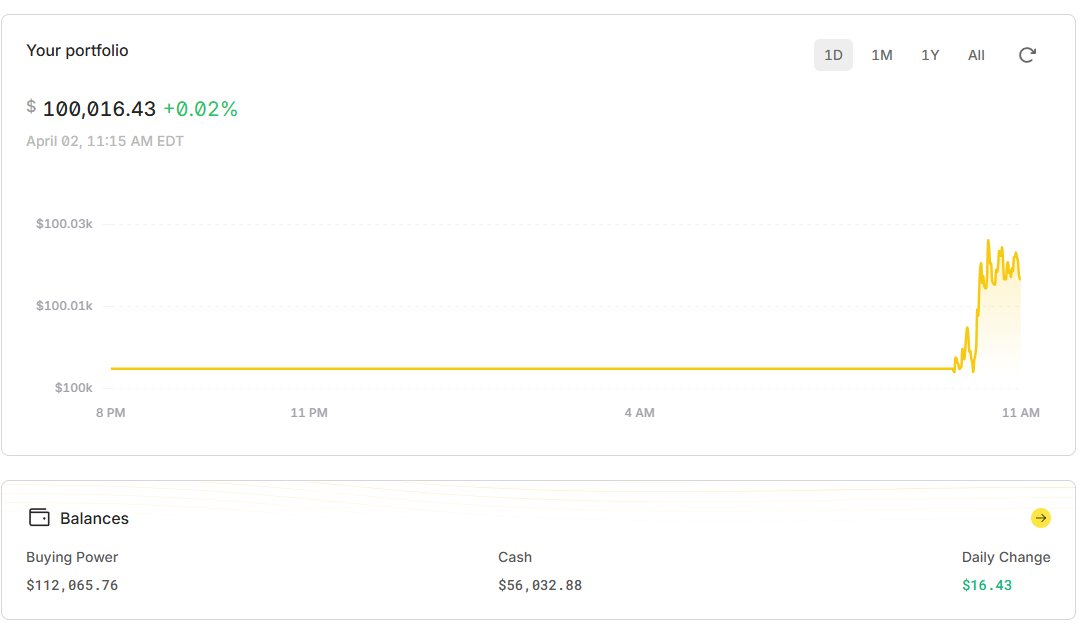Click Daily Change value $16.43
This screenshot has height=625, width=1086.
pos(986,586)
